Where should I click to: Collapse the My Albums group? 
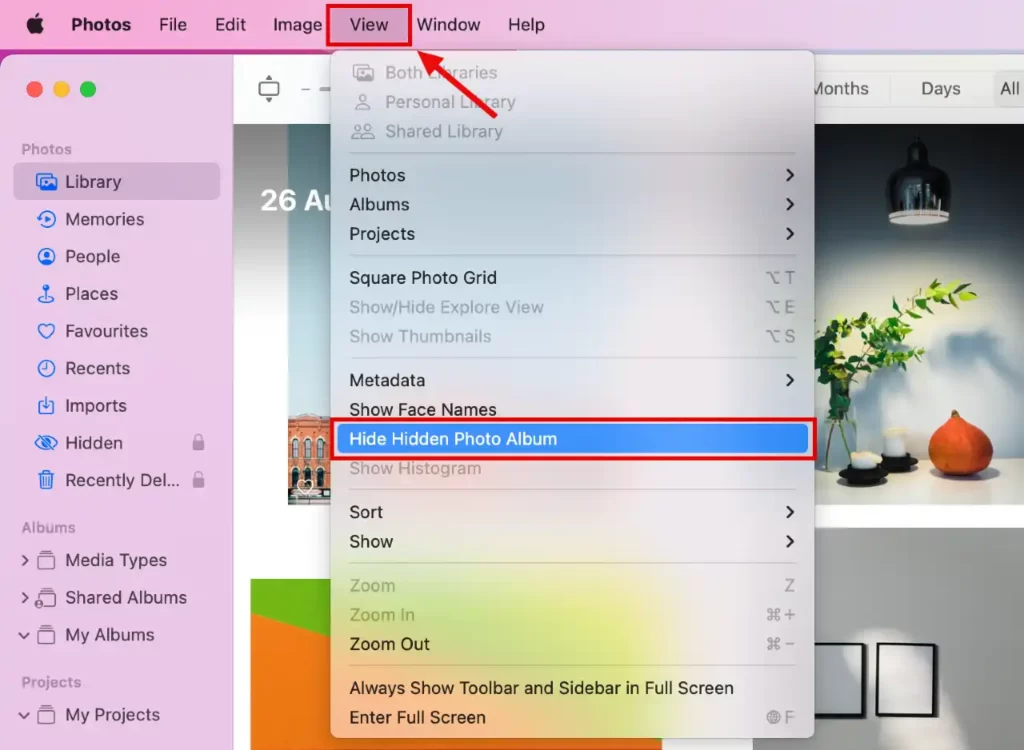24,635
